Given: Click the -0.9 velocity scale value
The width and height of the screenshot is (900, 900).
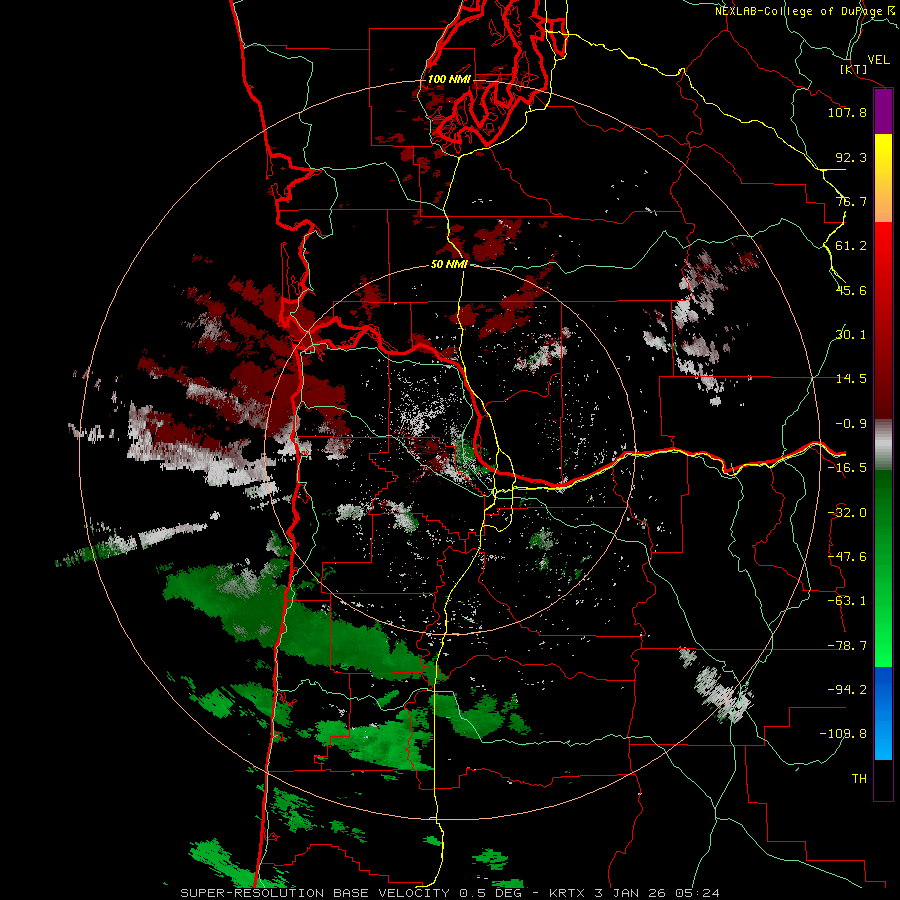Looking at the screenshot, I should [x=851, y=424].
